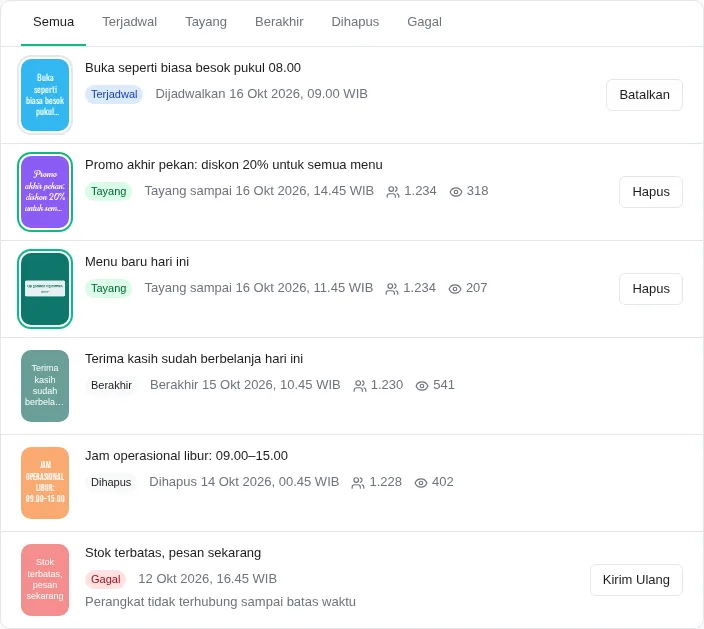Viewport: 704px width, 629px height.
Task: Switch to the Terjadwal tab
Action: (130, 22)
